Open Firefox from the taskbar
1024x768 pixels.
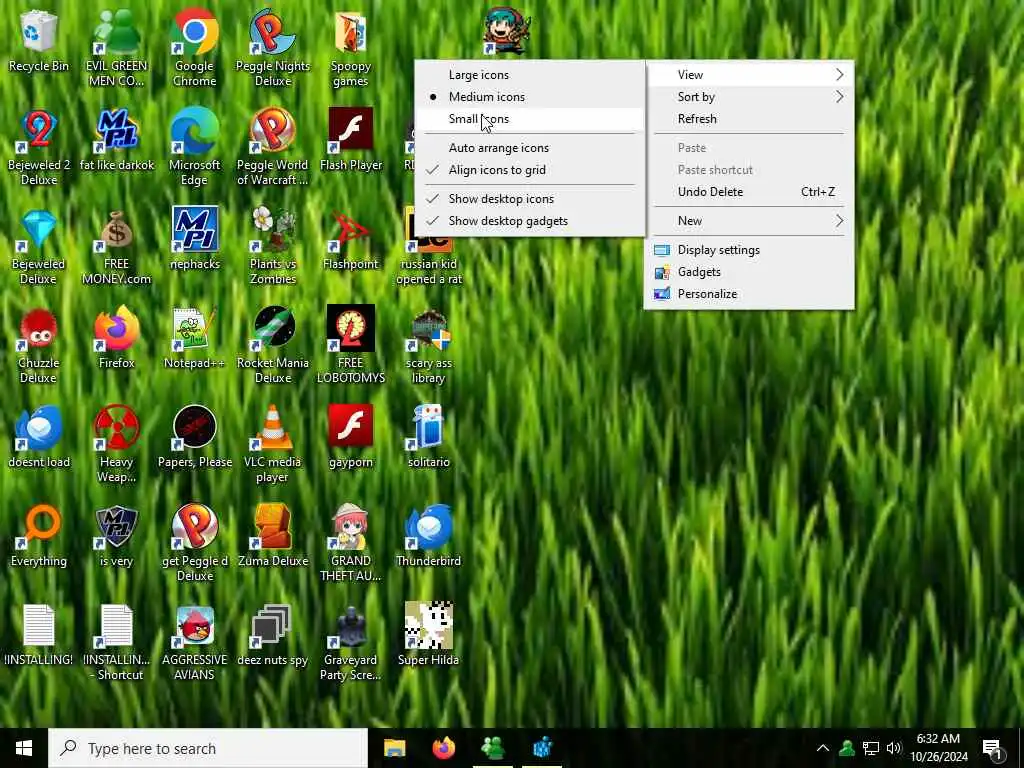point(444,748)
